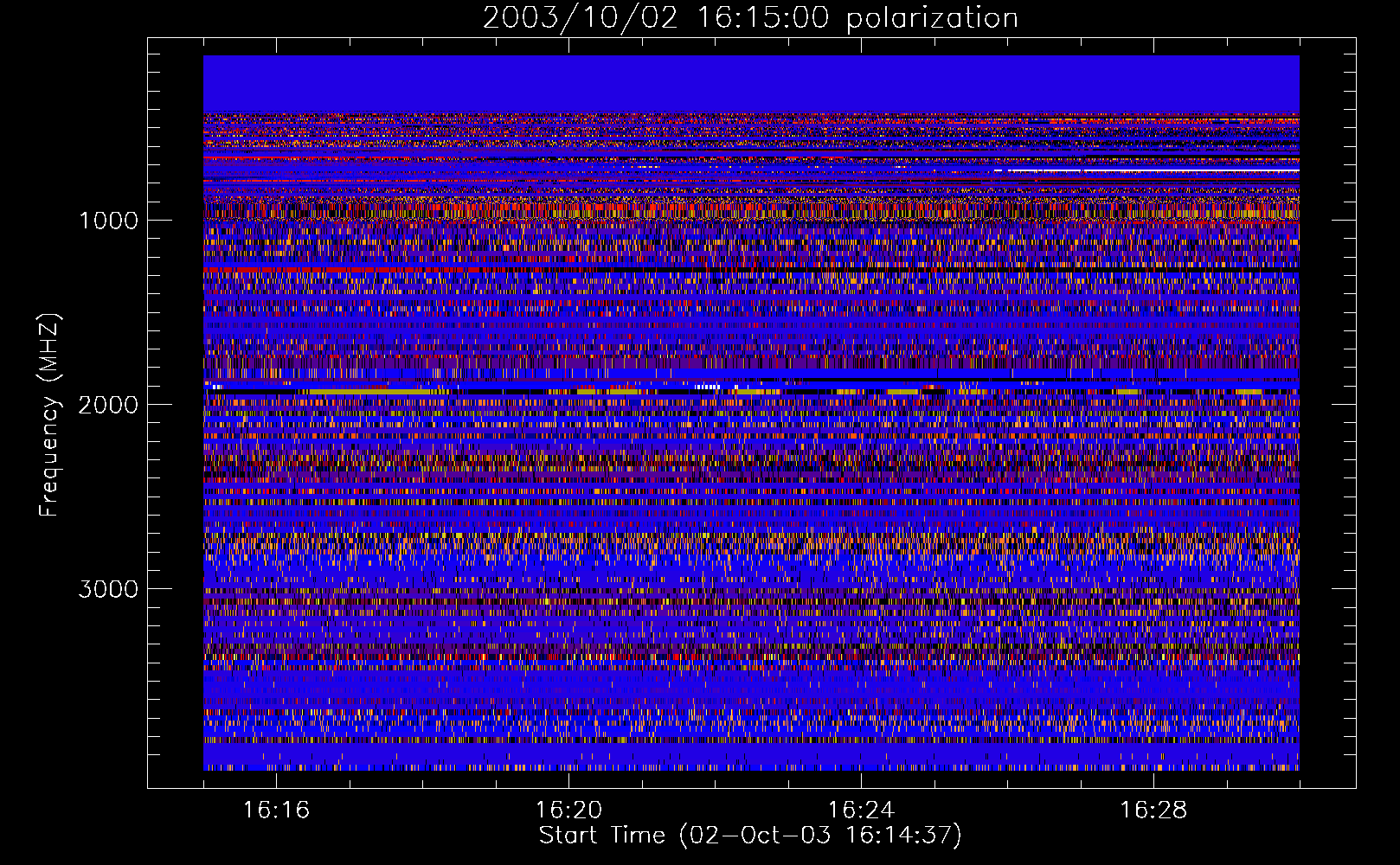Click the 2000 frequency tick label

pyautogui.click(x=108, y=405)
